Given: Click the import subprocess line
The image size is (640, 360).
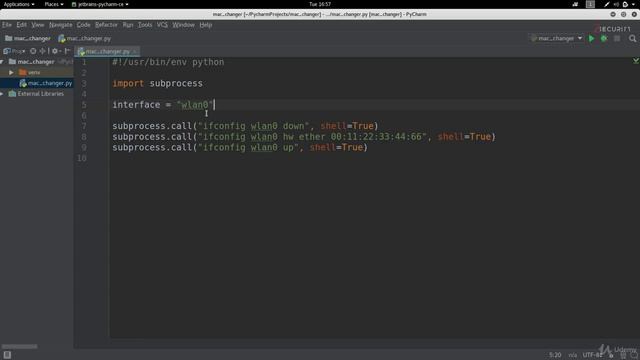Looking at the screenshot, I should [x=158, y=83].
